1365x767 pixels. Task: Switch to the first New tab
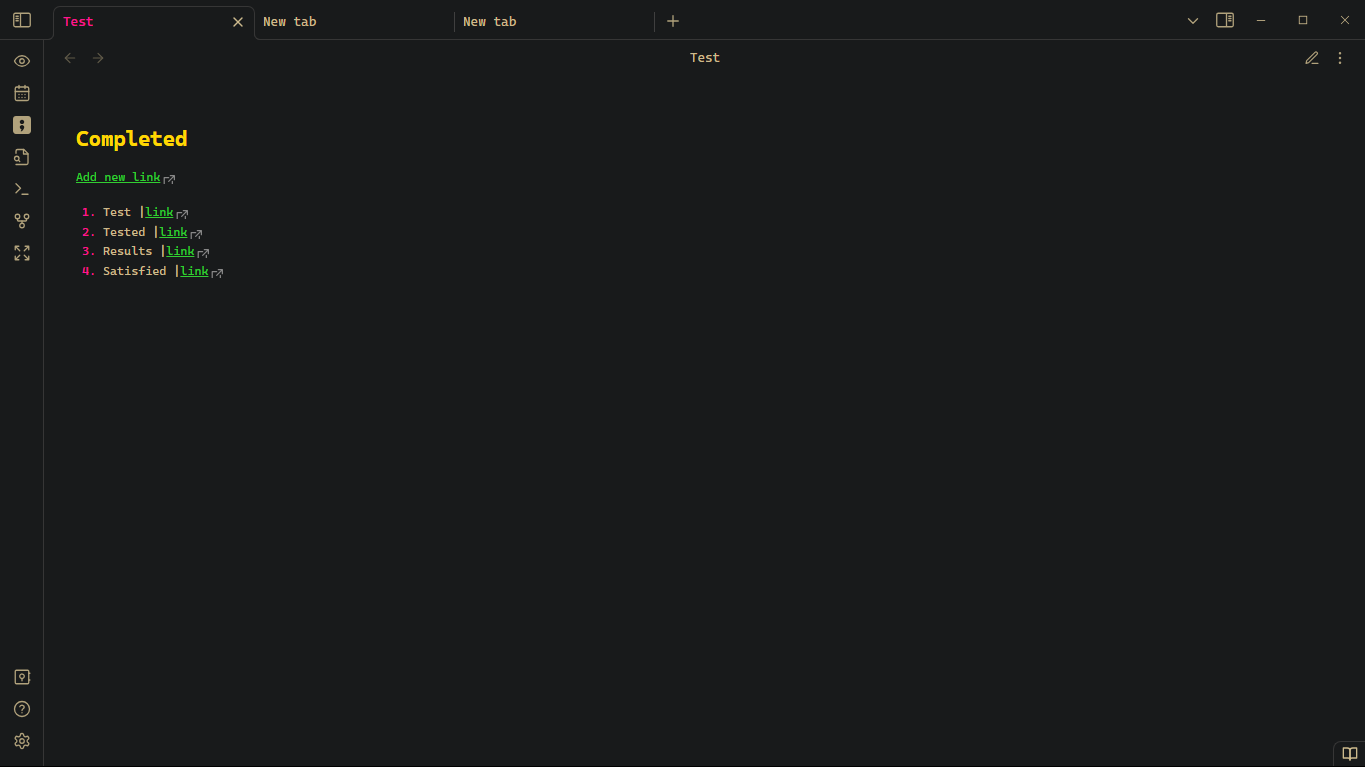point(354,21)
